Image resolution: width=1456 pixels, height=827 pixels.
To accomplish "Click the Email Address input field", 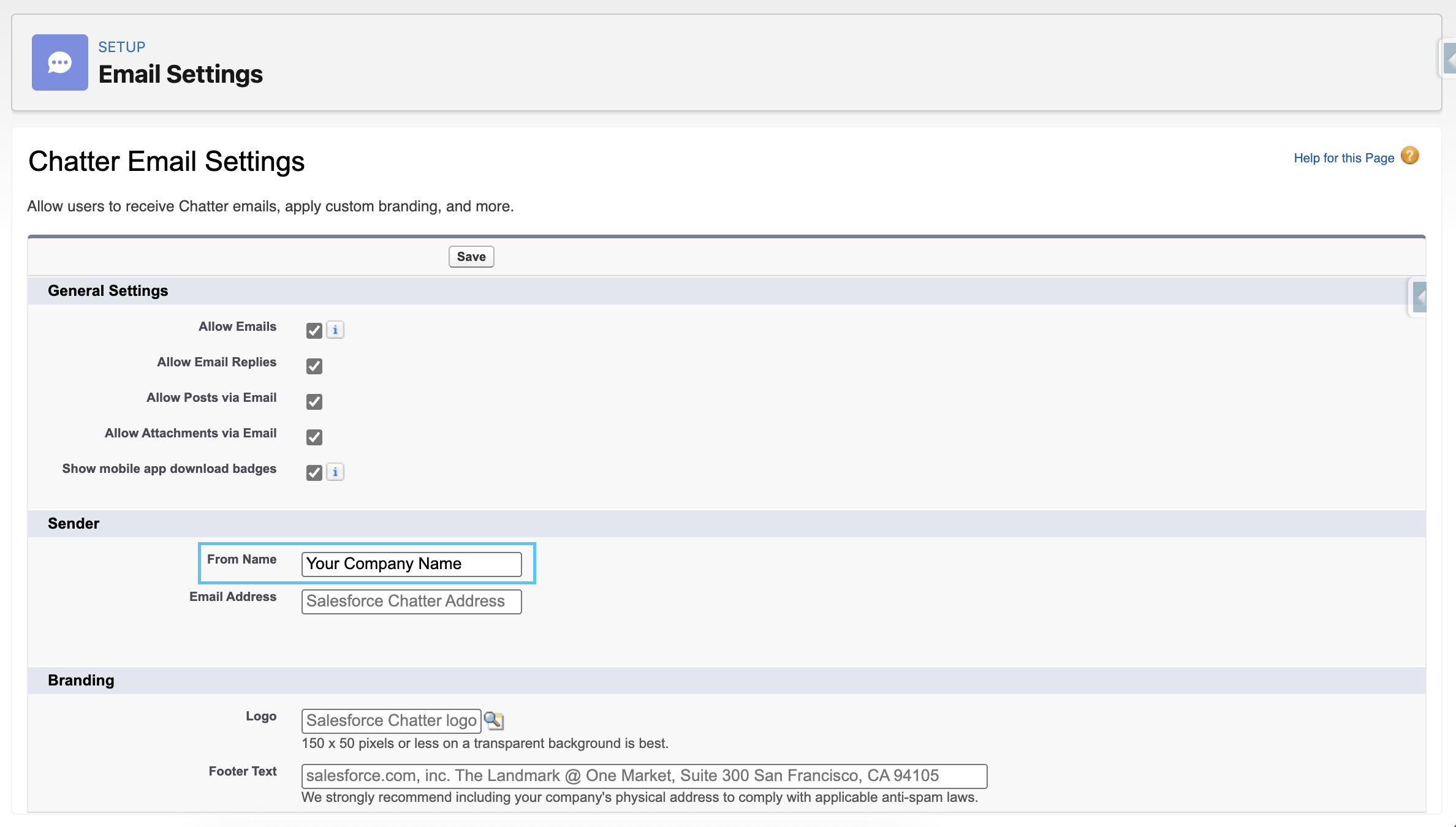I will pyautogui.click(x=412, y=602).
